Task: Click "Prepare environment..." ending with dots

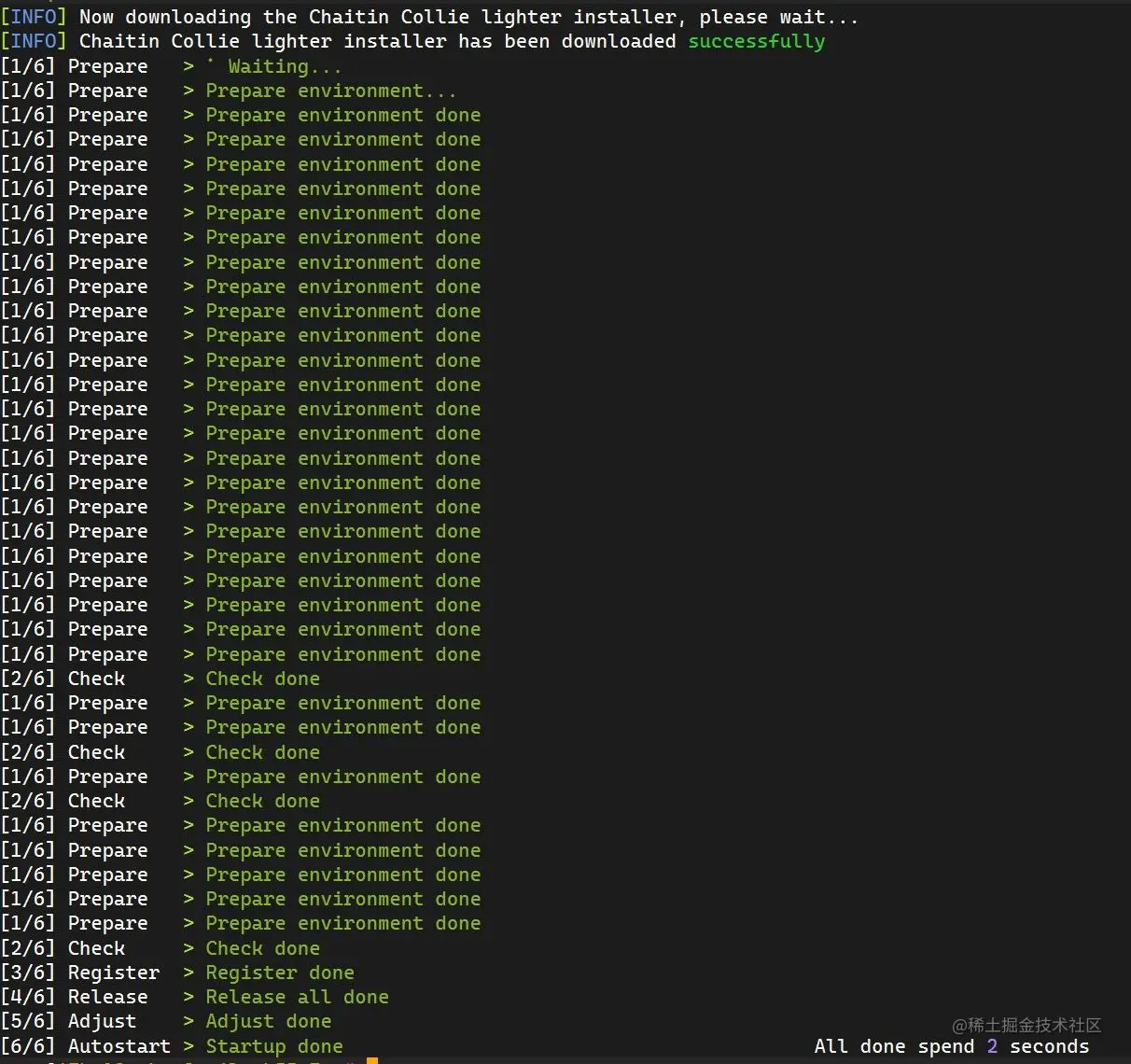Action: (x=331, y=91)
